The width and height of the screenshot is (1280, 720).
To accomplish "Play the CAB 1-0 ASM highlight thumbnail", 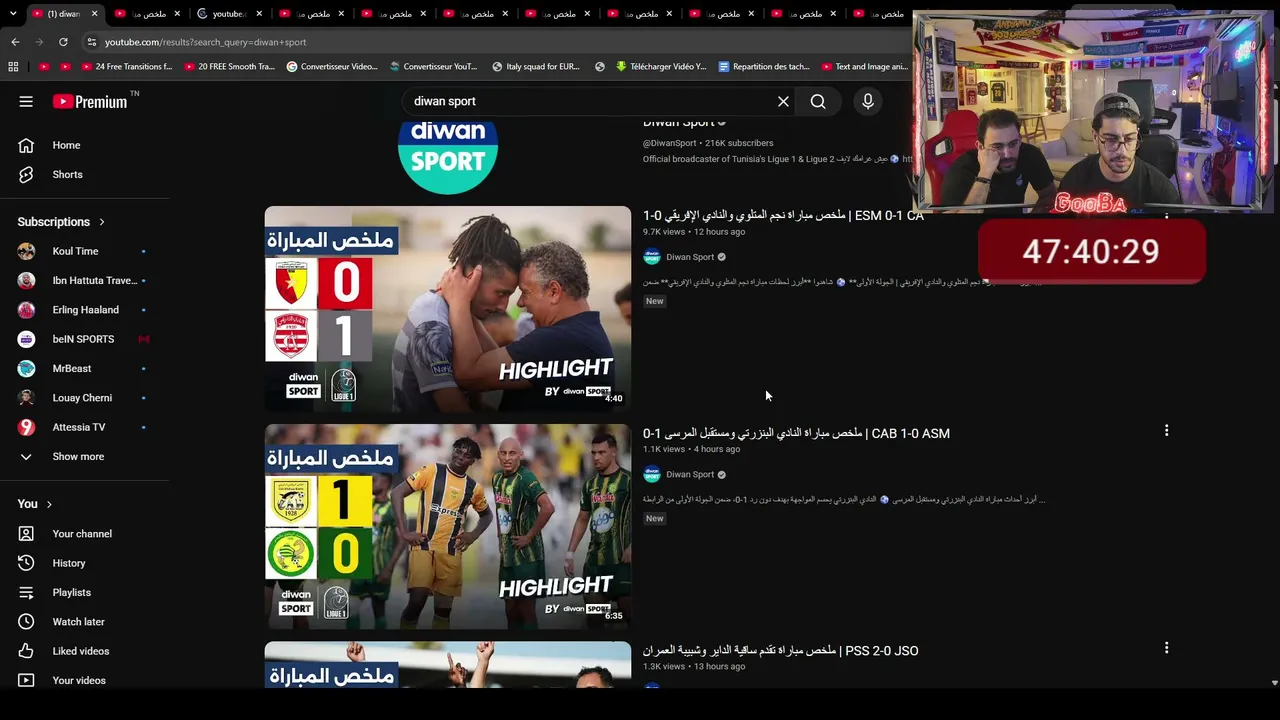I will tap(448, 527).
